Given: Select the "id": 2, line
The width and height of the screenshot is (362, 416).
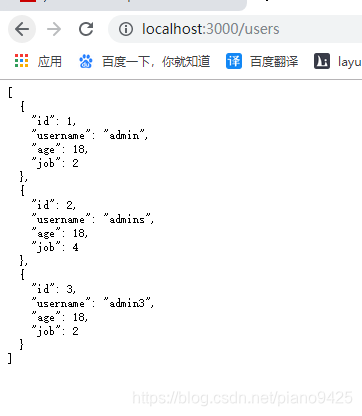Looking at the screenshot, I should [x=54, y=205].
